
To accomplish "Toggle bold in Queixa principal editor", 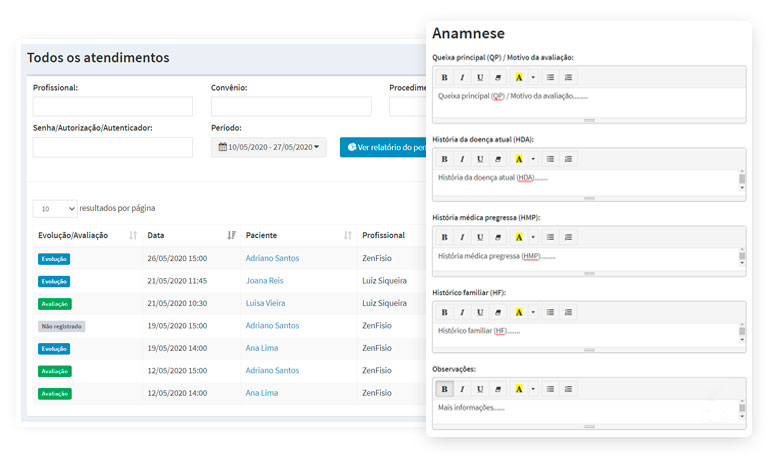I will (x=444, y=78).
